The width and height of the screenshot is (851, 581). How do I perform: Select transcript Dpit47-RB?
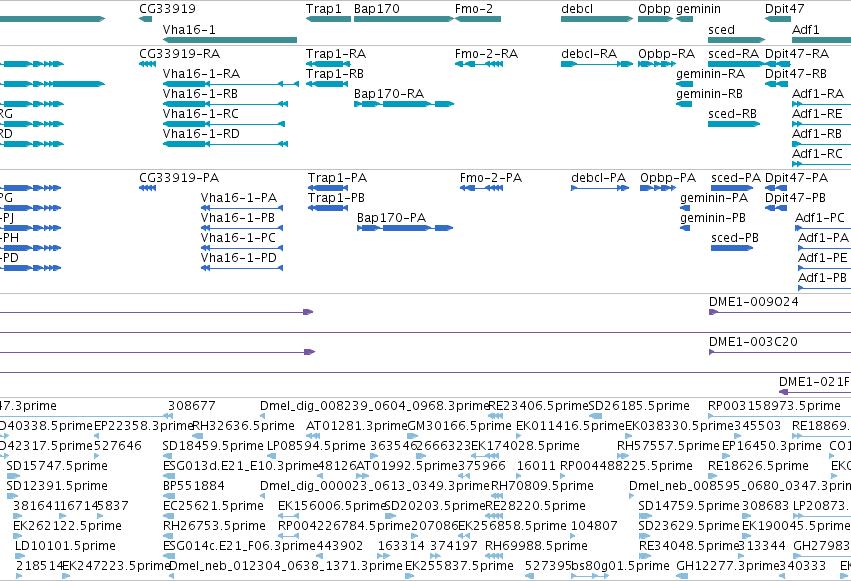click(777, 84)
